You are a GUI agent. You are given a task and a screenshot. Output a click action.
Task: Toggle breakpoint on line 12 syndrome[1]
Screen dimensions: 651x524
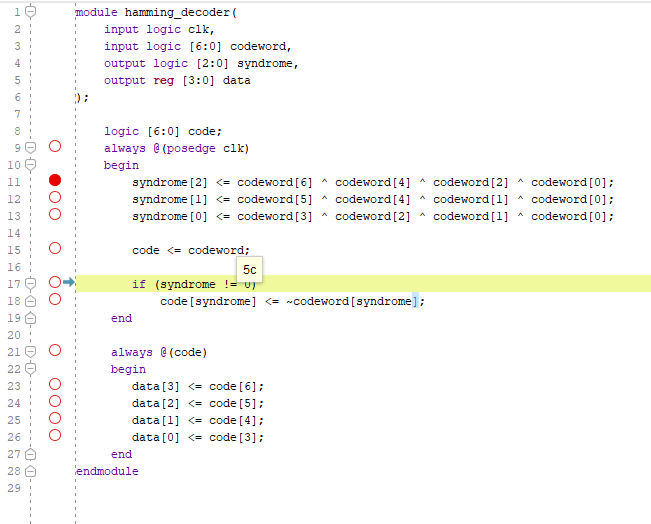55,197
